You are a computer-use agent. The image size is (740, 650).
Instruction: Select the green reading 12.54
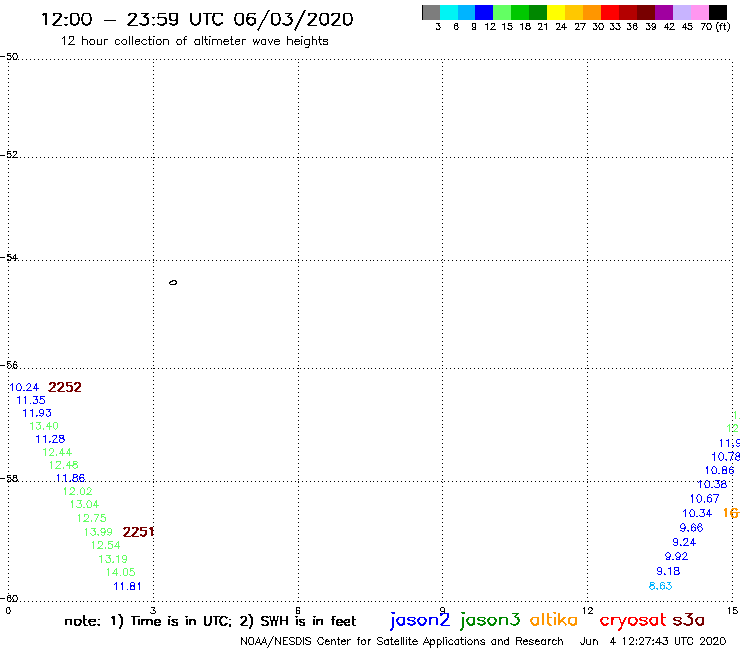(x=106, y=546)
